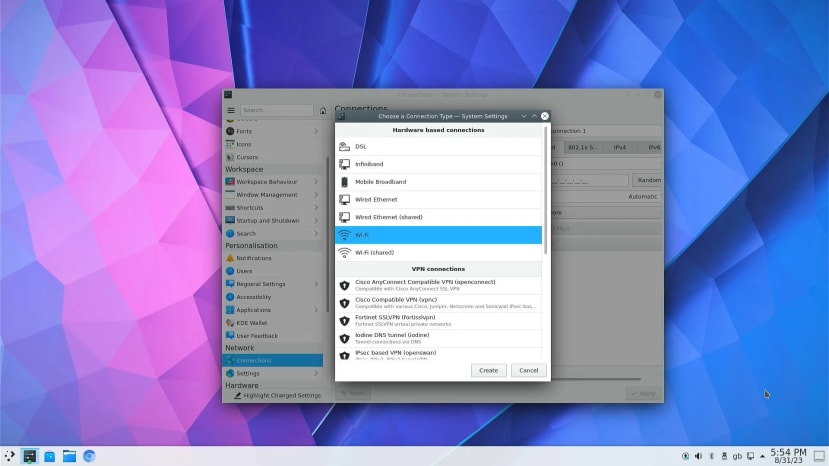
Task: Open the Discover store taskbar icon
Action: [50, 456]
